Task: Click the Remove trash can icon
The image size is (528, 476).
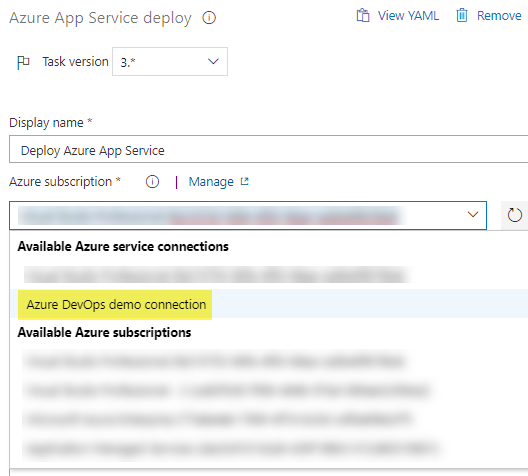Action: (x=462, y=15)
